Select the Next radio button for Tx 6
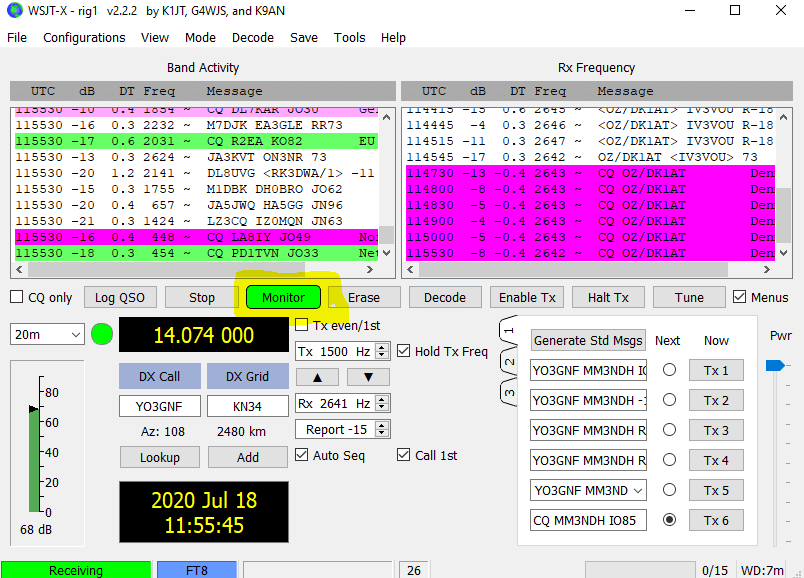 (669, 520)
